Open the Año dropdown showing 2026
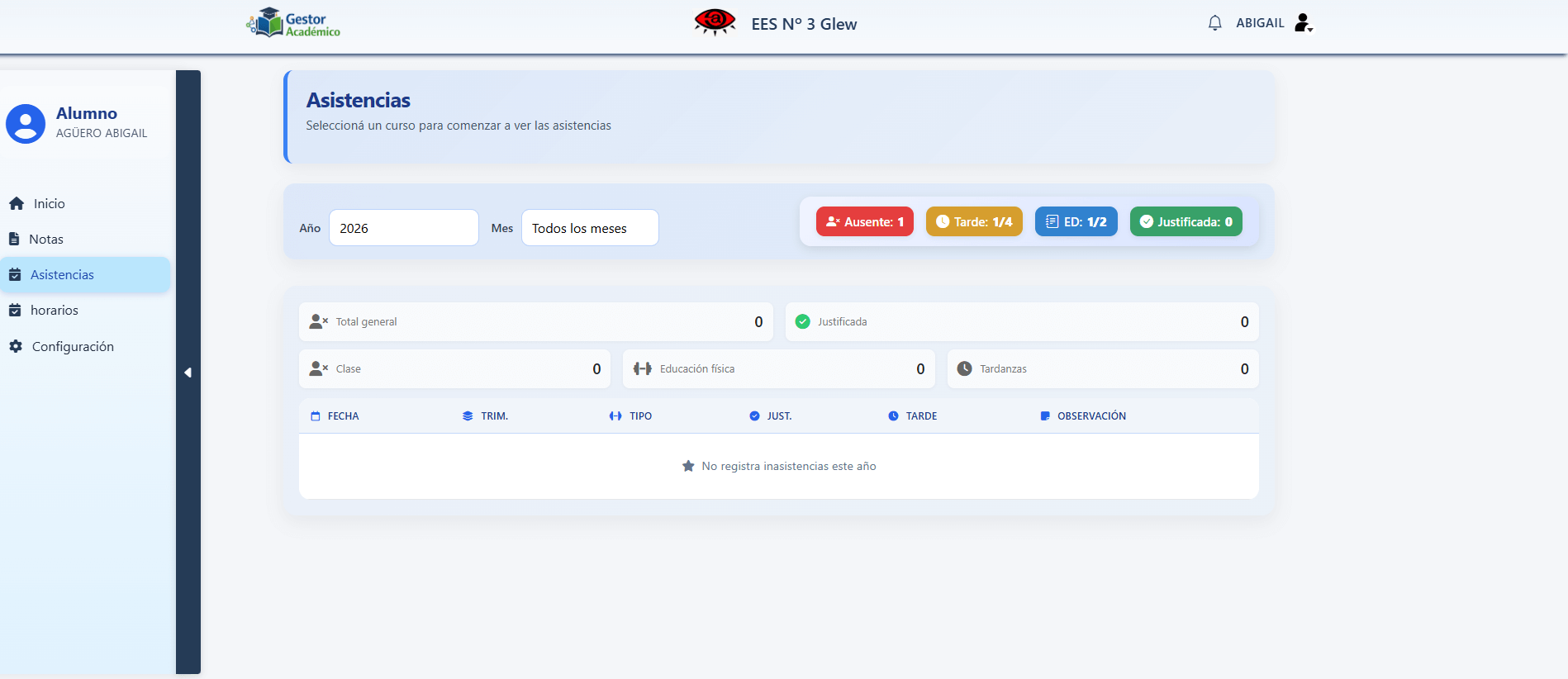1568x679 pixels. pyautogui.click(x=403, y=228)
